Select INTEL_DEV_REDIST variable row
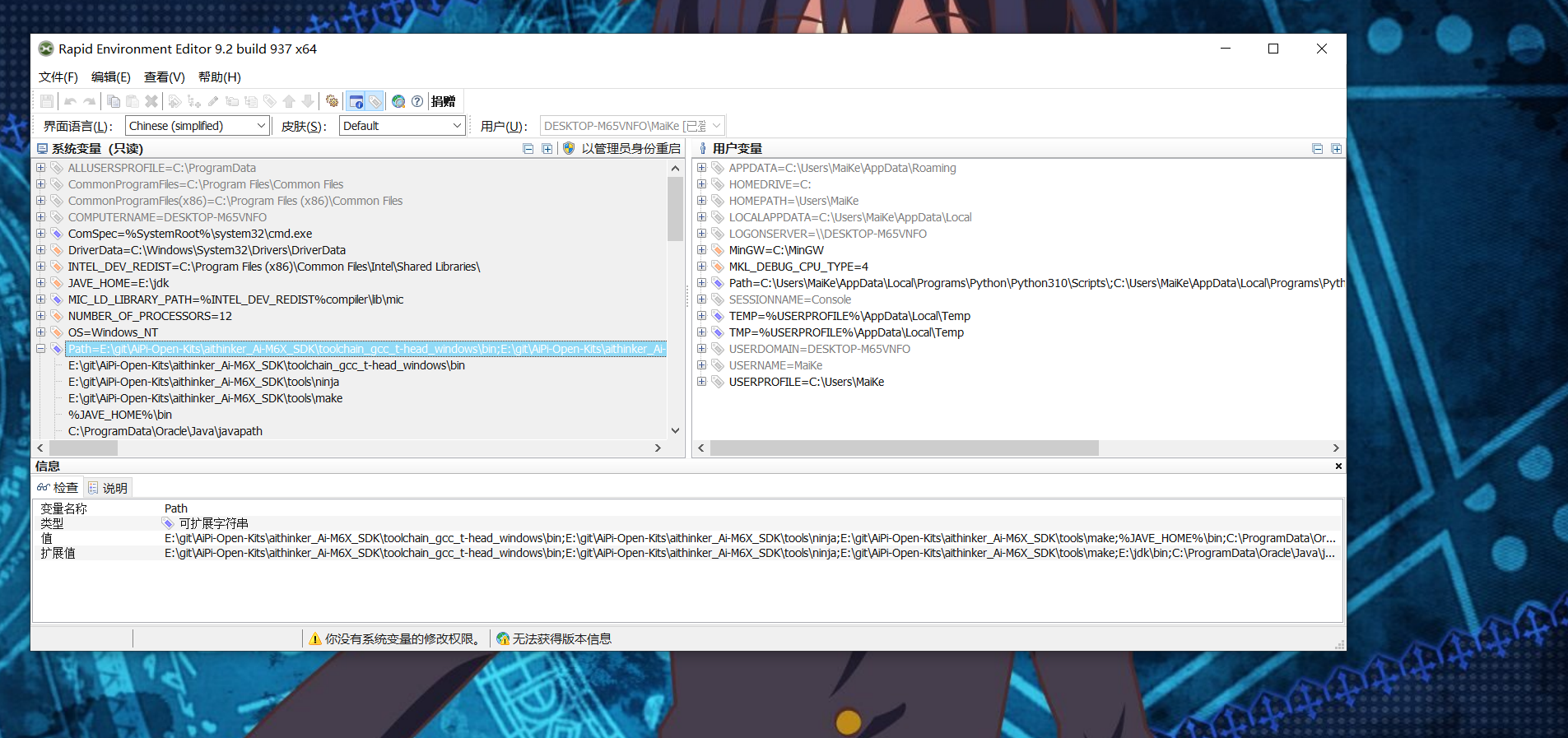The height and width of the screenshot is (738, 1568). [x=274, y=267]
